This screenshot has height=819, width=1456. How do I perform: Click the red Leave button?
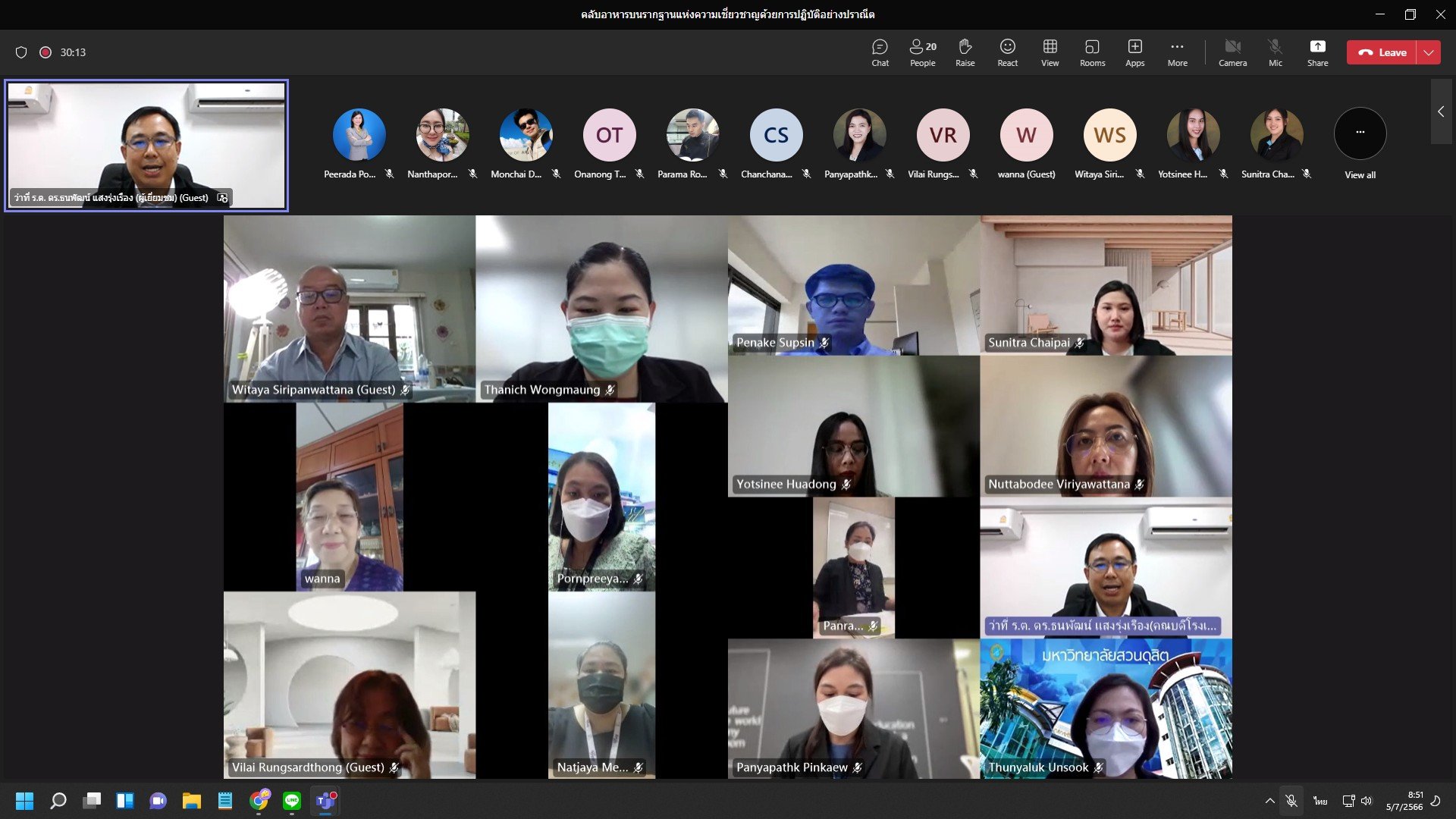pos(1382,52)
